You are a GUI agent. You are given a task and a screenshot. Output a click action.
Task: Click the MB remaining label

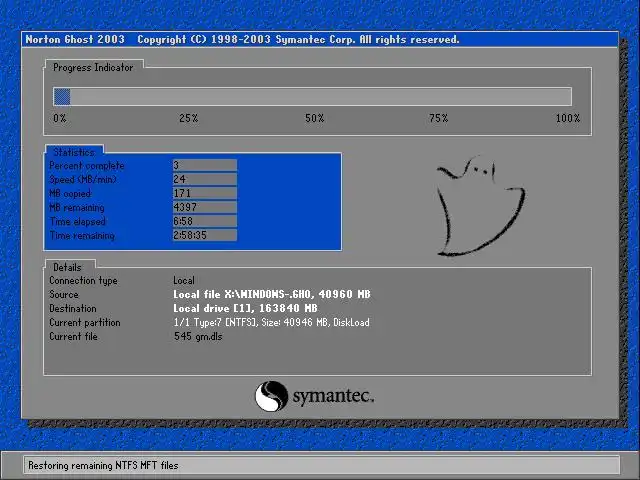point(77,207)
